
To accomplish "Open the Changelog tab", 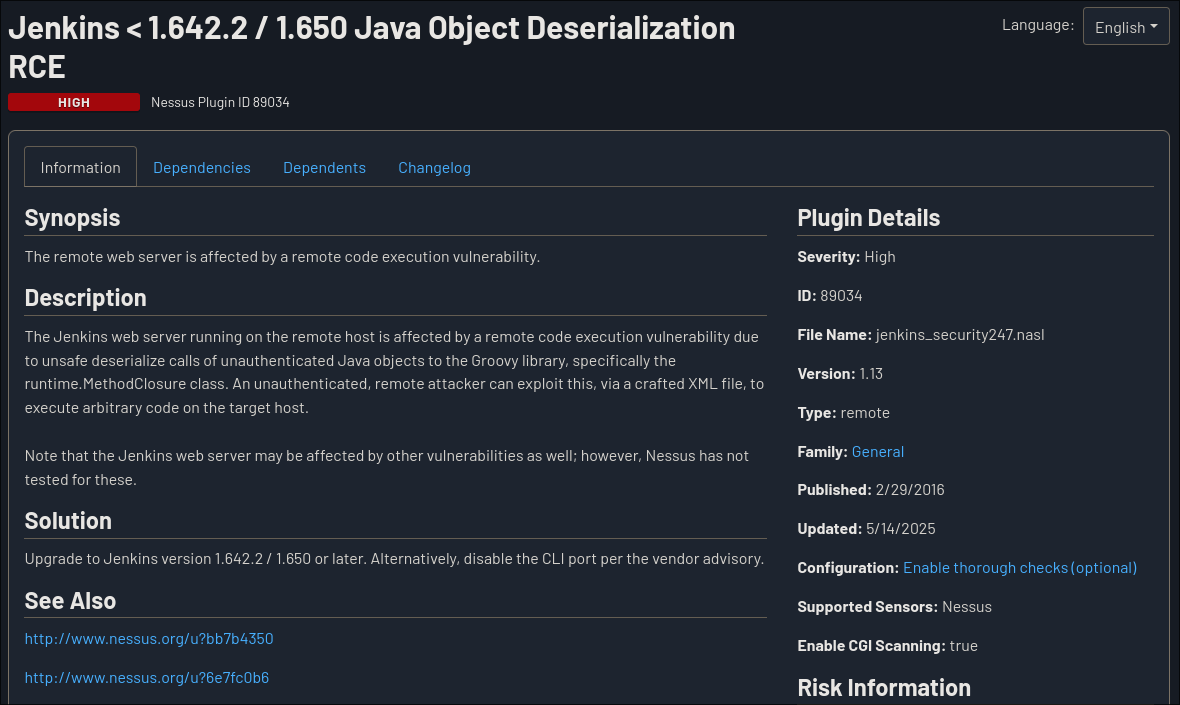I will click(x=434, y=168).
